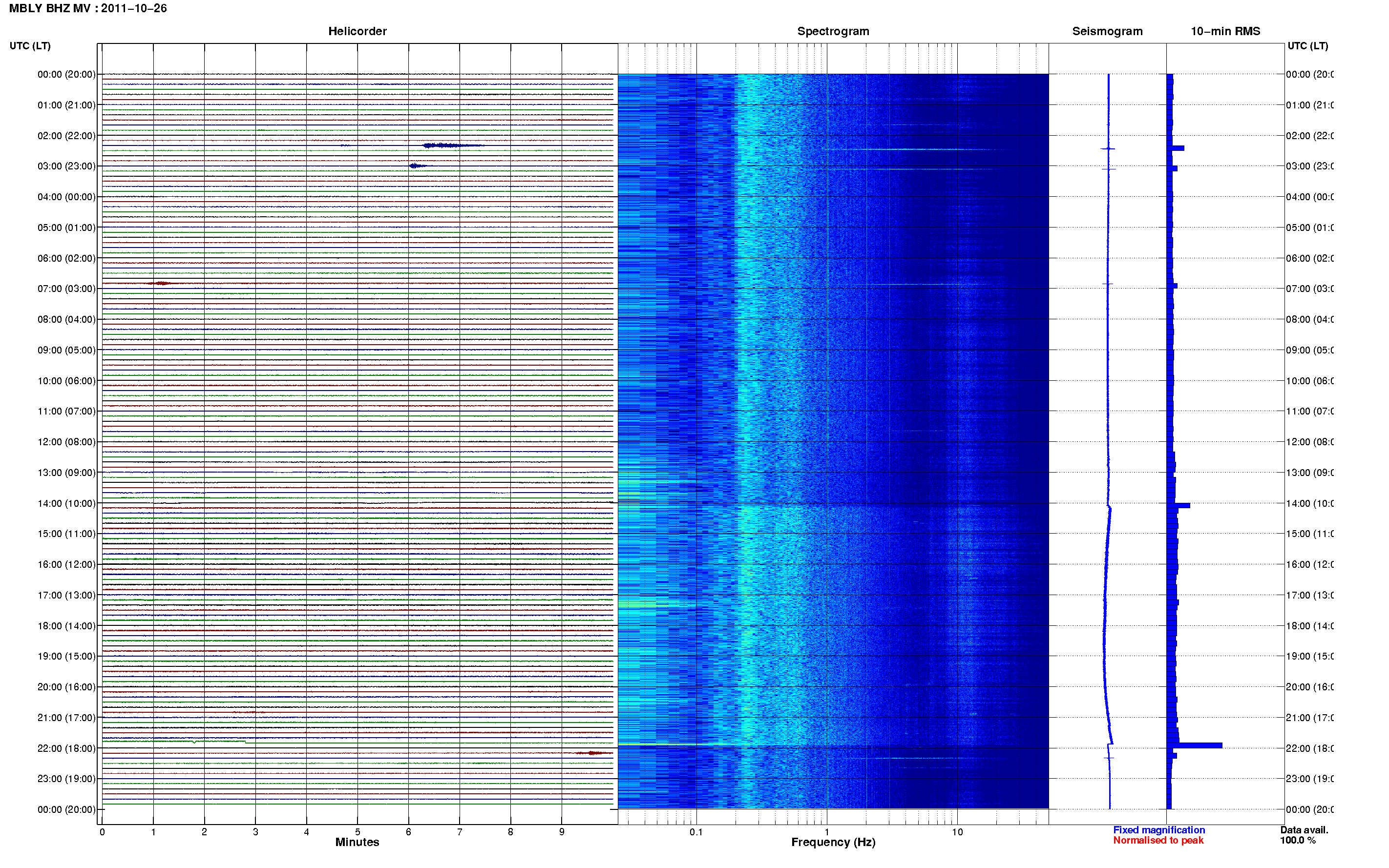Select the Helicorder panel heading
This screenshot has height=868, width=1389.
click(357, 32)
